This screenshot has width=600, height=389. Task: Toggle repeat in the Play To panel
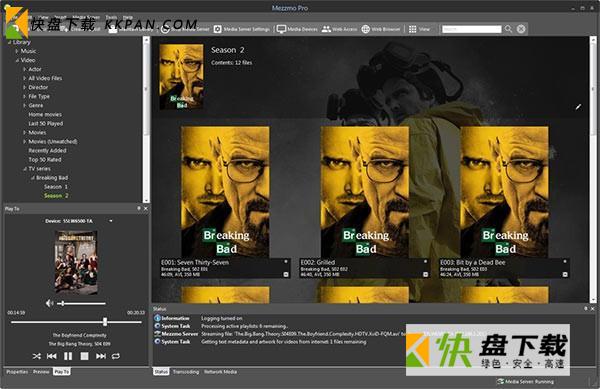click(116, 356)
